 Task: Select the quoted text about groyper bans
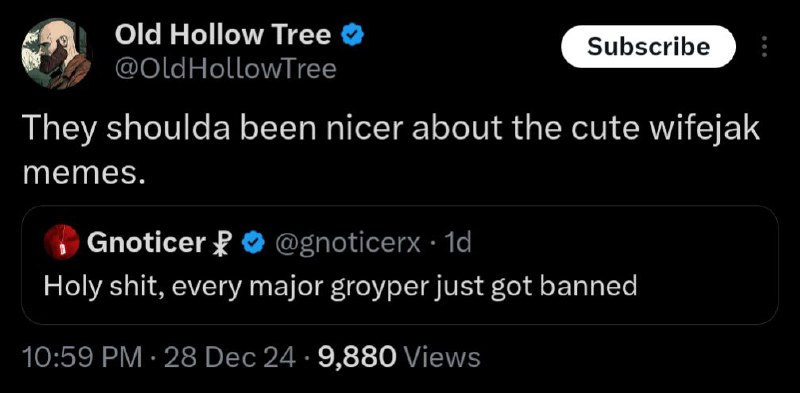(340, 286)
